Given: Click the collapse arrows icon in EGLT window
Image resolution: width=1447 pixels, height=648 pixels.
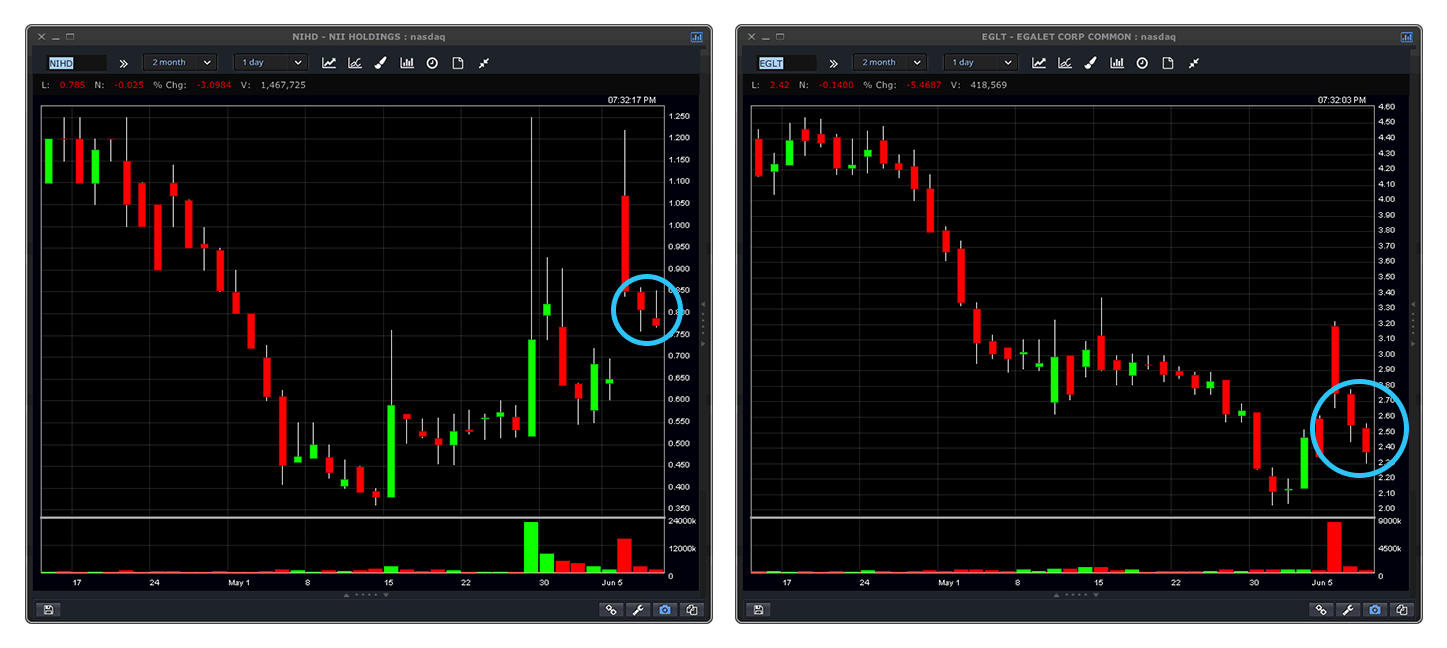Looking at the screenshot, I should [1193, 62].
